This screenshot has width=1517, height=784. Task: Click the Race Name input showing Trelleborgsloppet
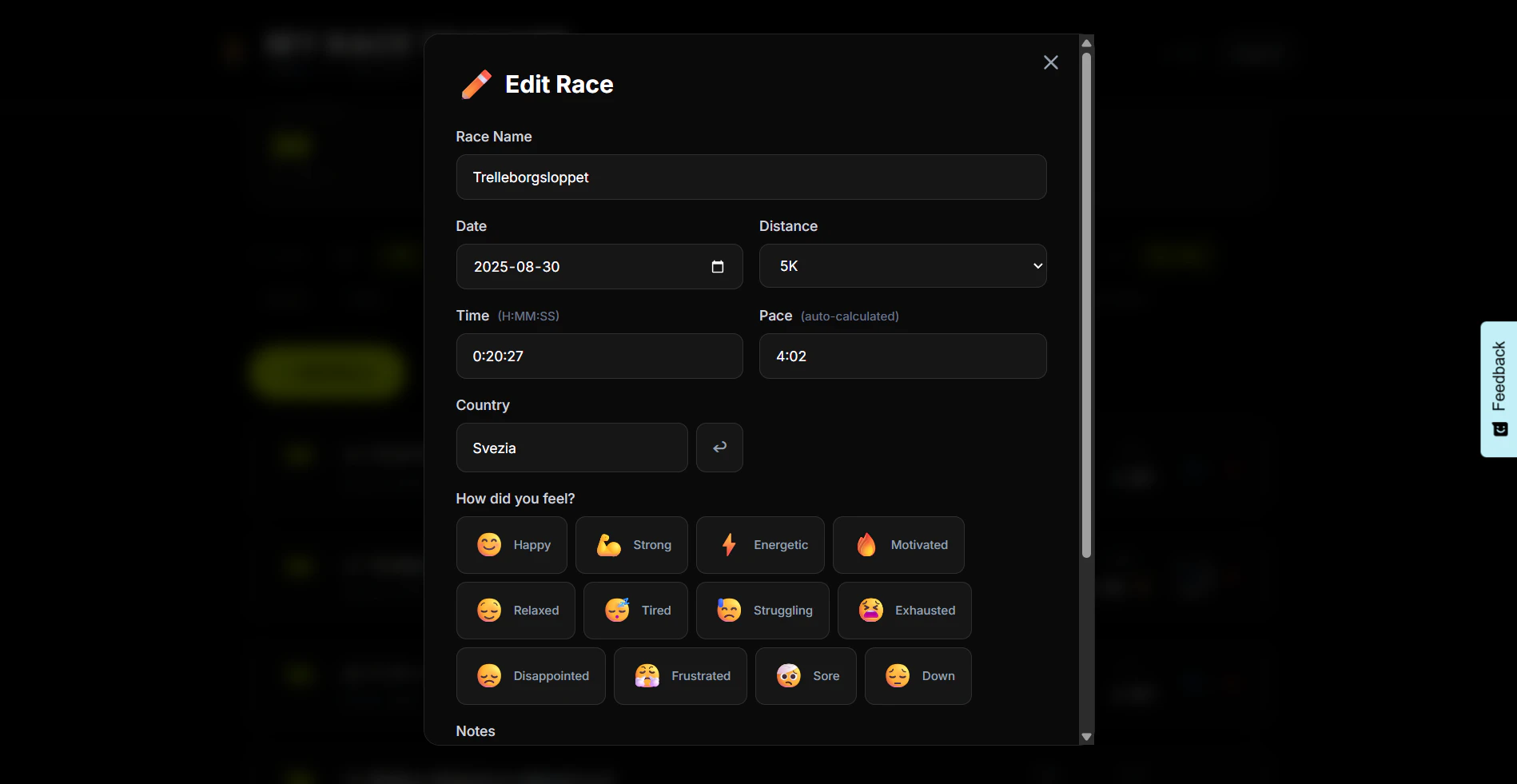pos(751,177)
